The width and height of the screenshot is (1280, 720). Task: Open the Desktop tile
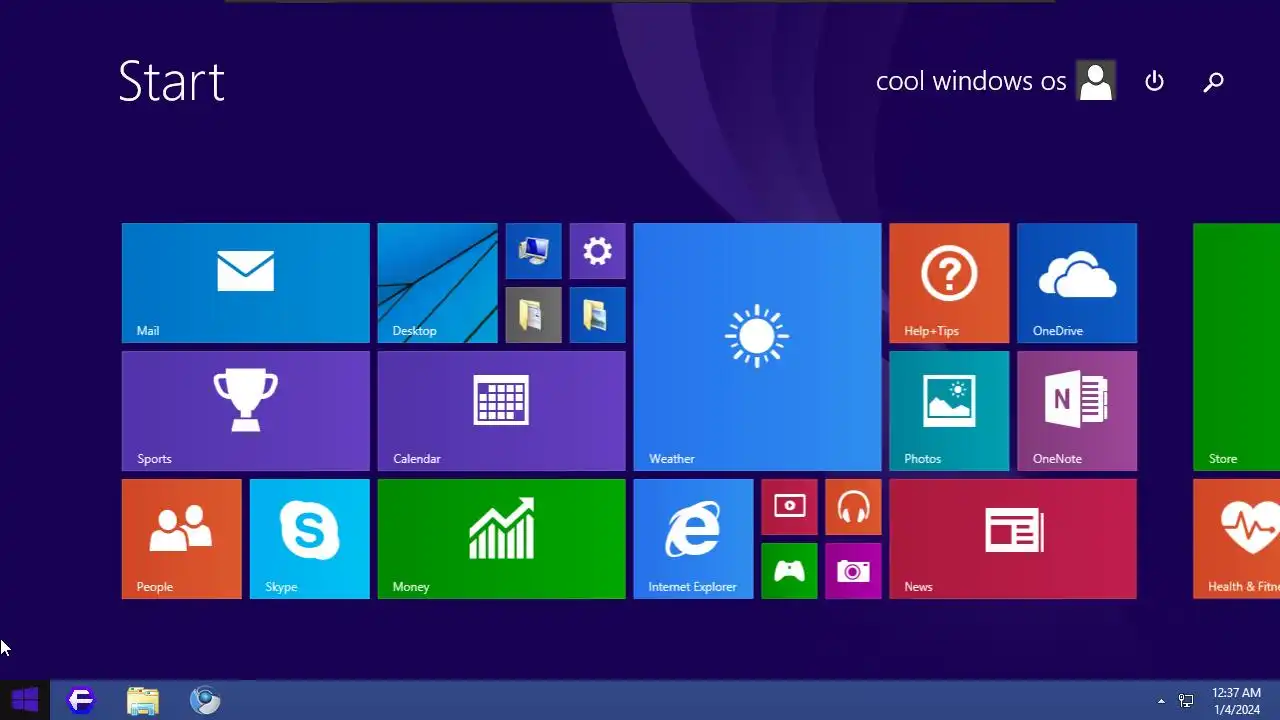click(x=437, y=283)
